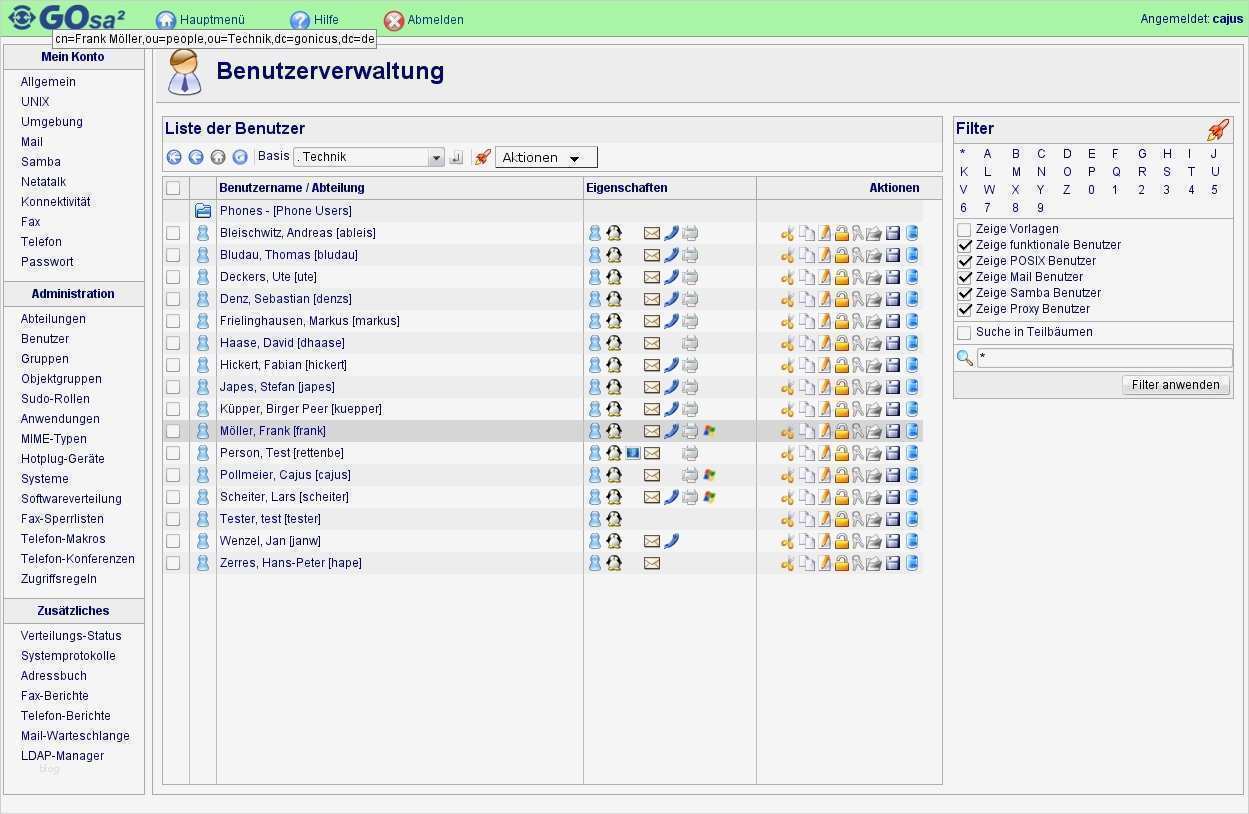
Task: Go back with second blue arrow icon
Action: tap(196, 157)
